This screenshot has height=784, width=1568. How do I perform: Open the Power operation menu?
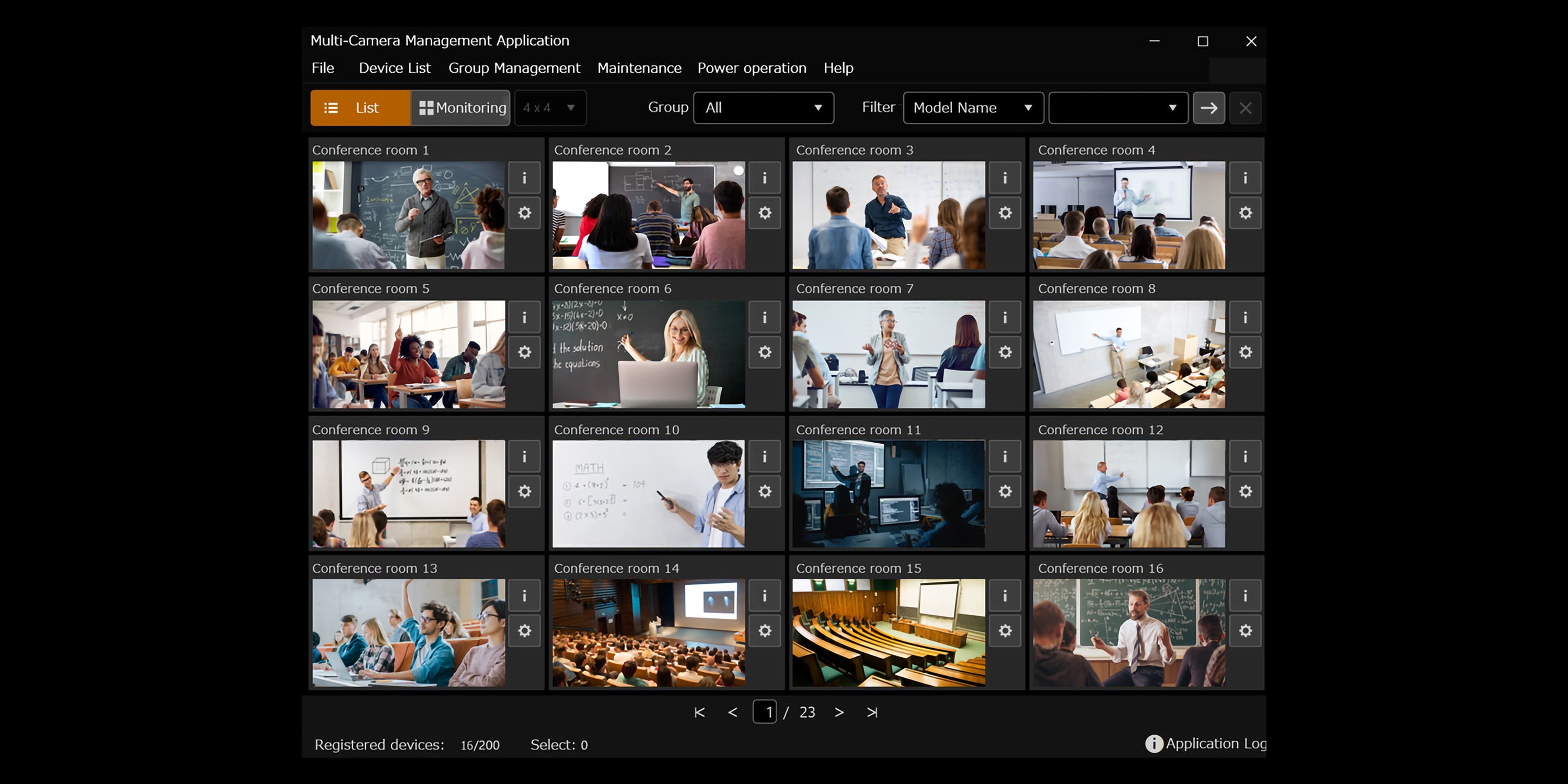coord(752,67)
